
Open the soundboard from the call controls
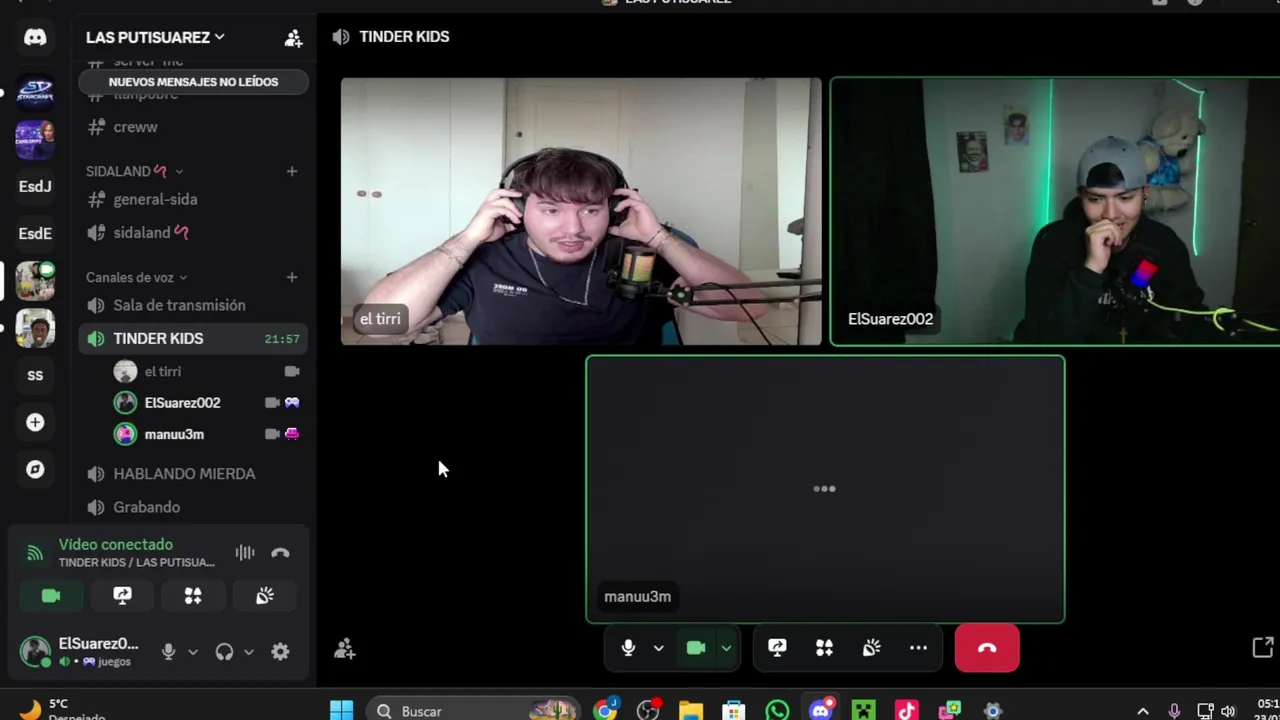(x=871, y=648)
